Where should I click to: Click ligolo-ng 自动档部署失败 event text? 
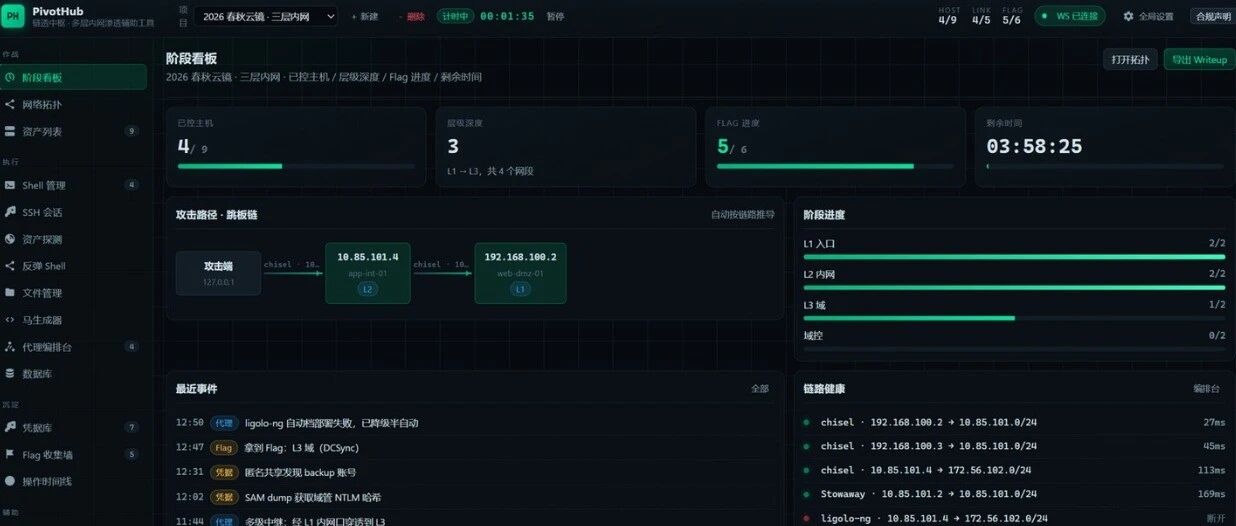click(x=331, y=423)
